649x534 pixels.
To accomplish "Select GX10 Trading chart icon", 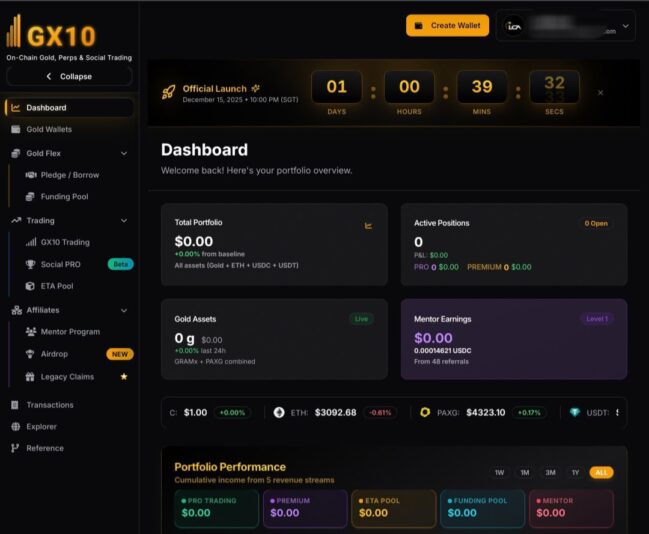I will click(x=30, y=242).
